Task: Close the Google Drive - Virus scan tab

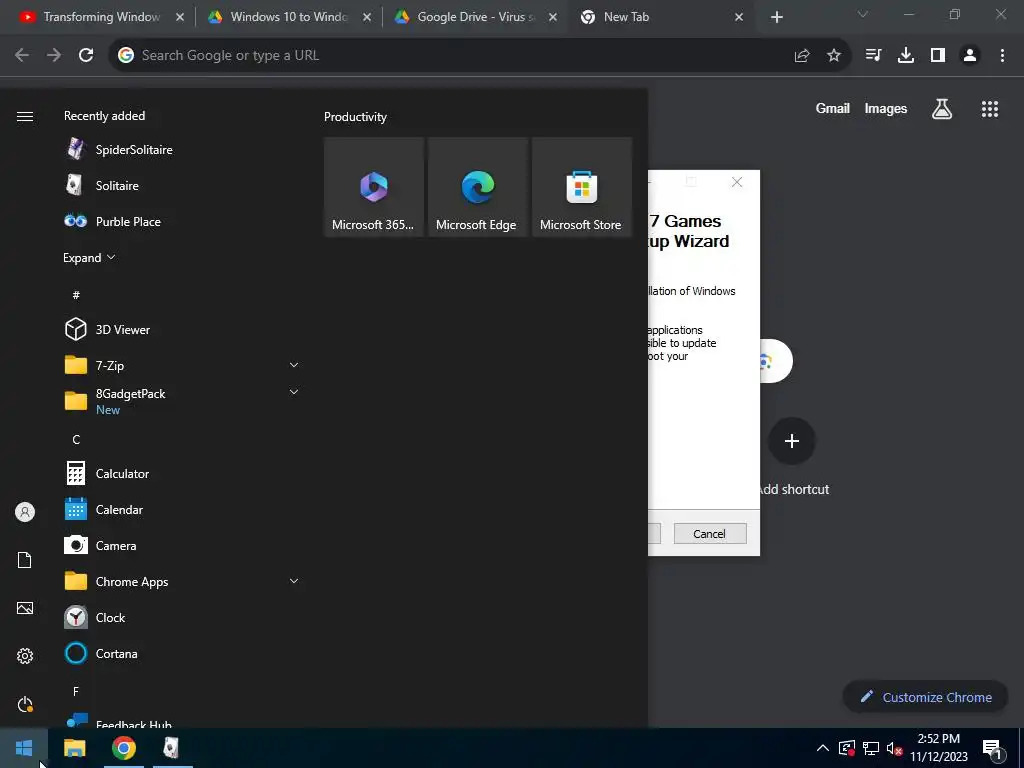Action: click(552, 18)
